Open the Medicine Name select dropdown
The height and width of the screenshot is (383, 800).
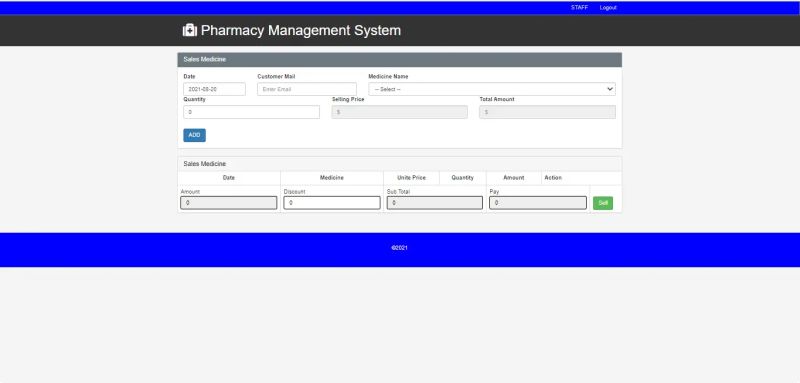pos(492,89)
